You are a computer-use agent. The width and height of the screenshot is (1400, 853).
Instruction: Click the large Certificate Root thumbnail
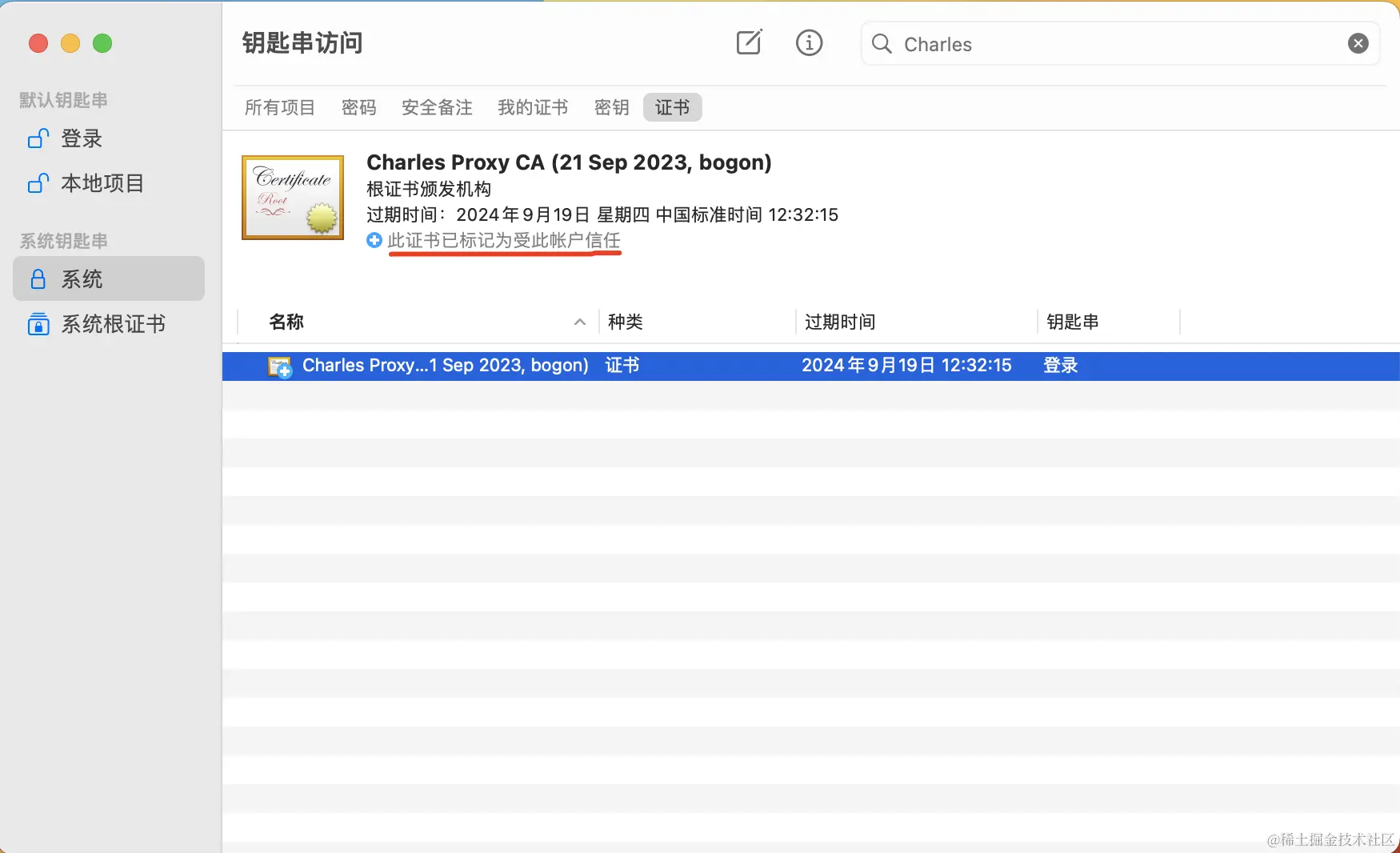[293, 198]
